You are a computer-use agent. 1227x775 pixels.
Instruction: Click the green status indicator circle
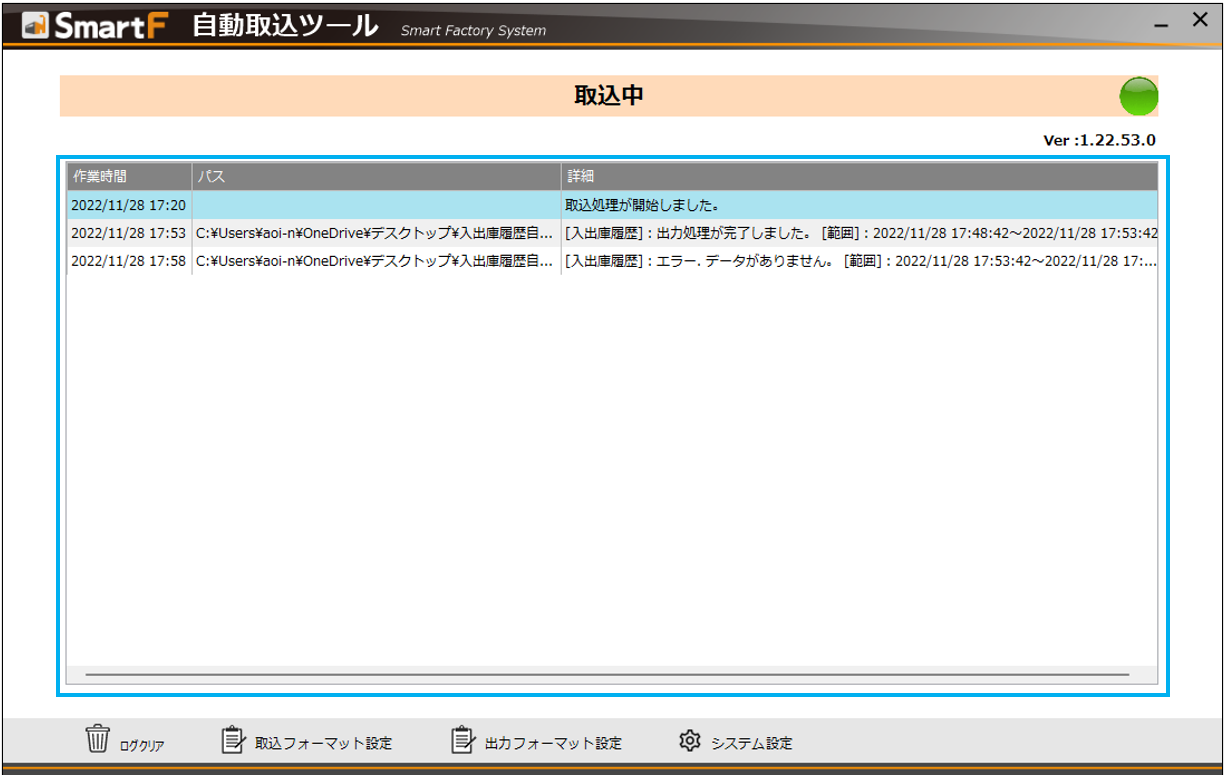[1139, 96]
